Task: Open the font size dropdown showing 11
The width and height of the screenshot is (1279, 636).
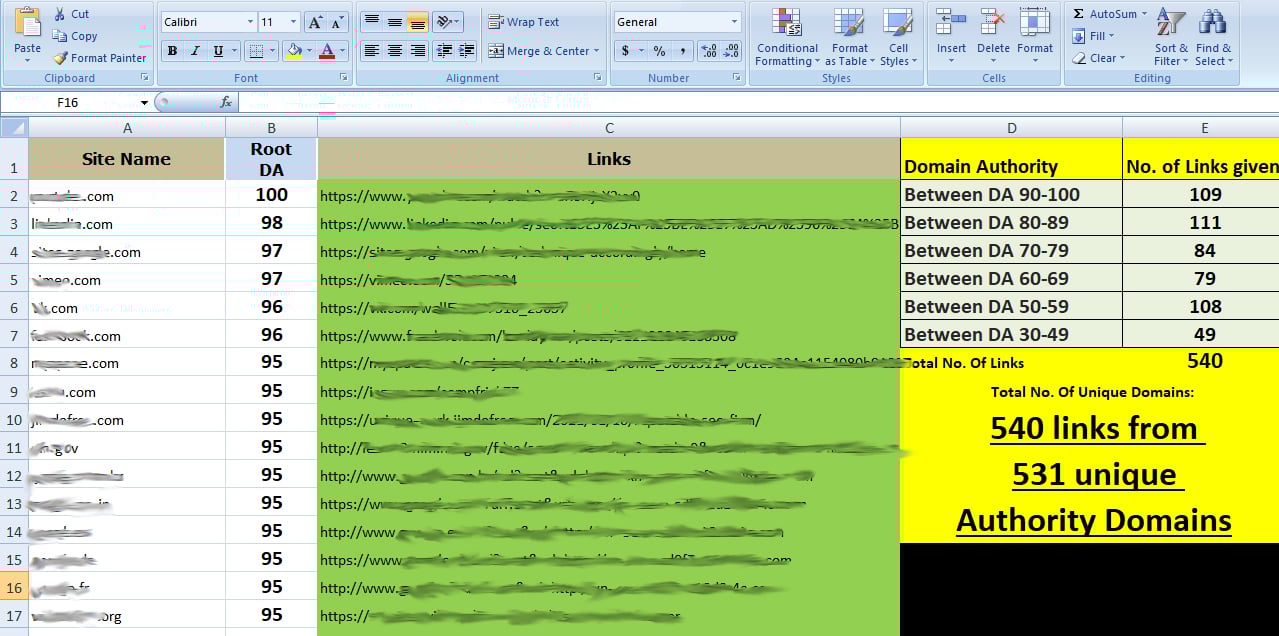Action: tap(293, 22)
